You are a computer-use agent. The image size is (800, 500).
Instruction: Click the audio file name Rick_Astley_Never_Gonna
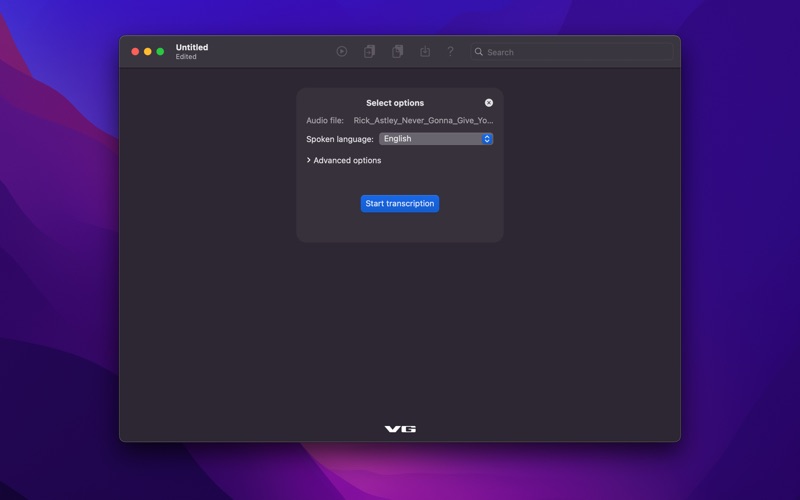pos(423,120)
